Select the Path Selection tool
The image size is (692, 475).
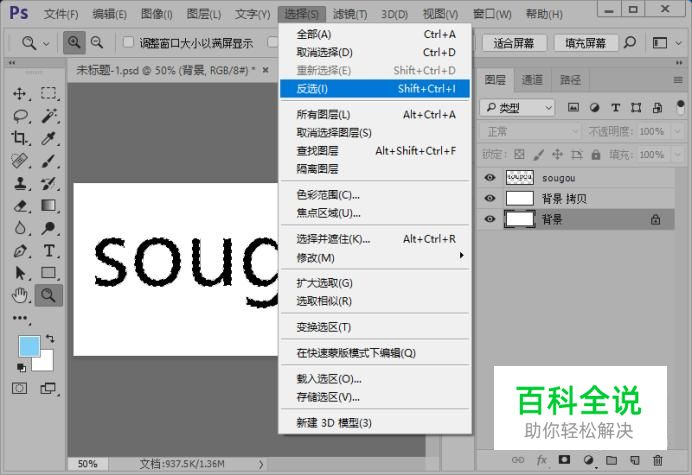point(19,273)
